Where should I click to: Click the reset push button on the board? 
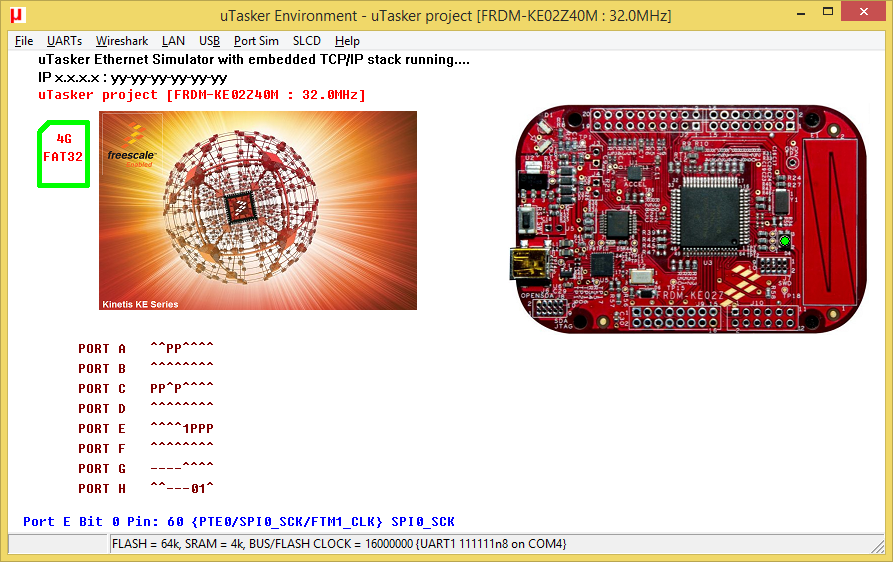[527, 220]
